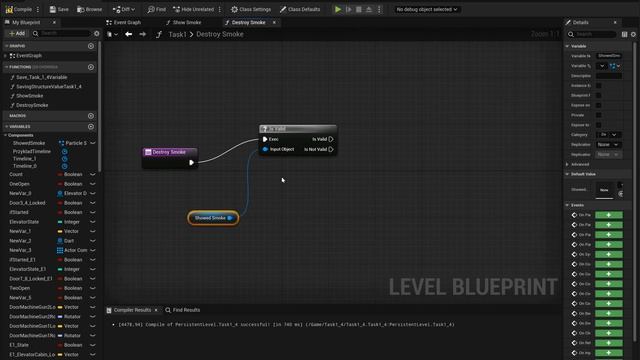This screenshot has height=360, width=640.
Task: Navigate back with the left arrow
Action: point(129,34)
